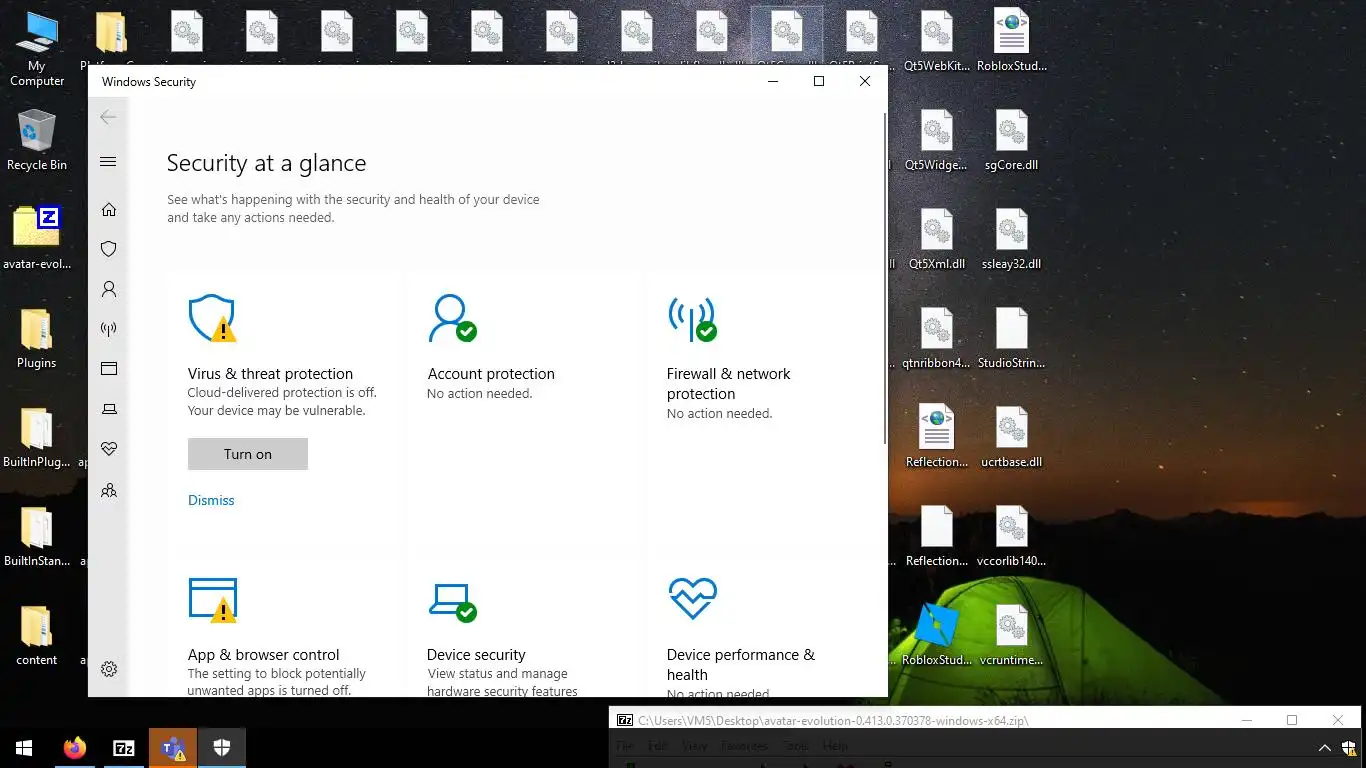Open Device security laptop icon in sidebar

coord(109,409)
